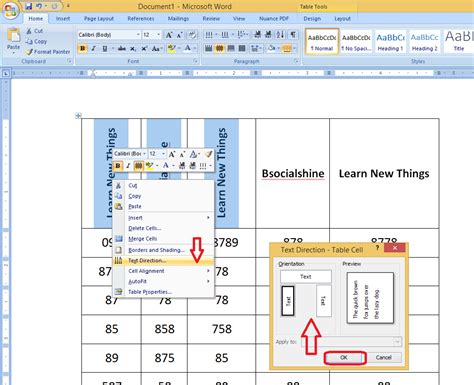Toggle Bold in the ribbon Font group

coord(82,49)
